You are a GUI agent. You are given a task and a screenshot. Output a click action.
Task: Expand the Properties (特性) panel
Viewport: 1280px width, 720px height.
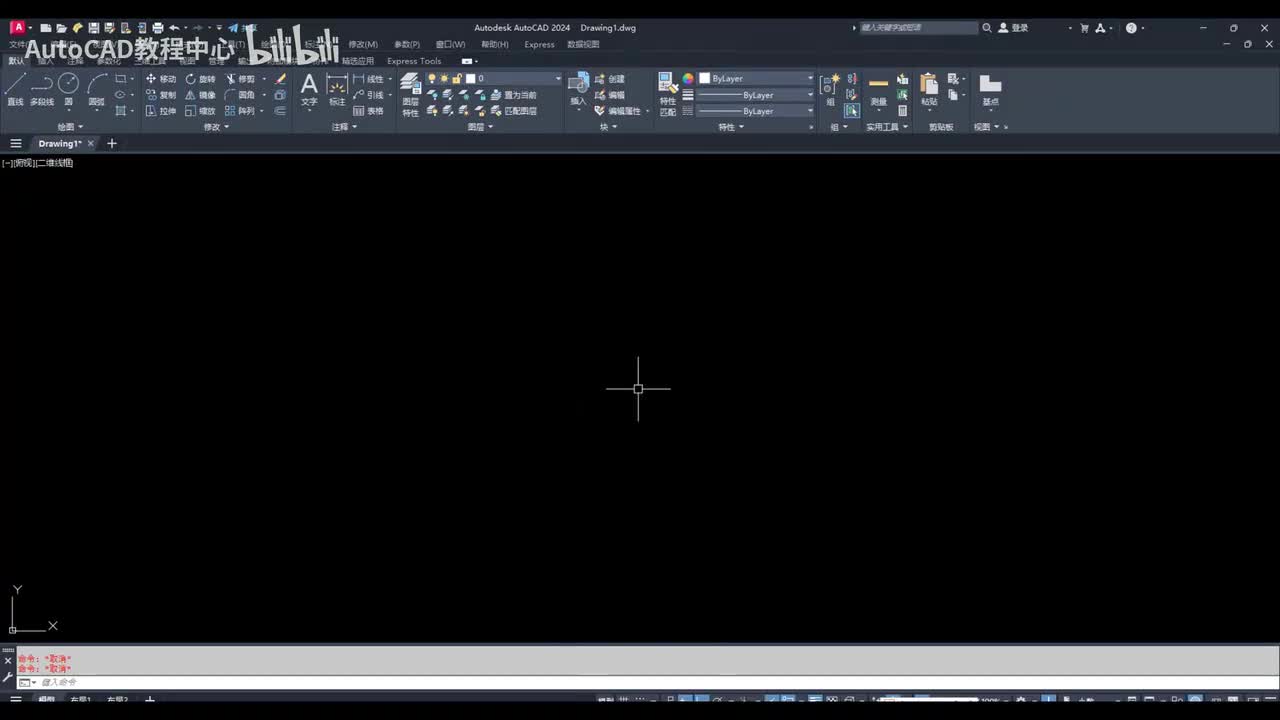731,127
